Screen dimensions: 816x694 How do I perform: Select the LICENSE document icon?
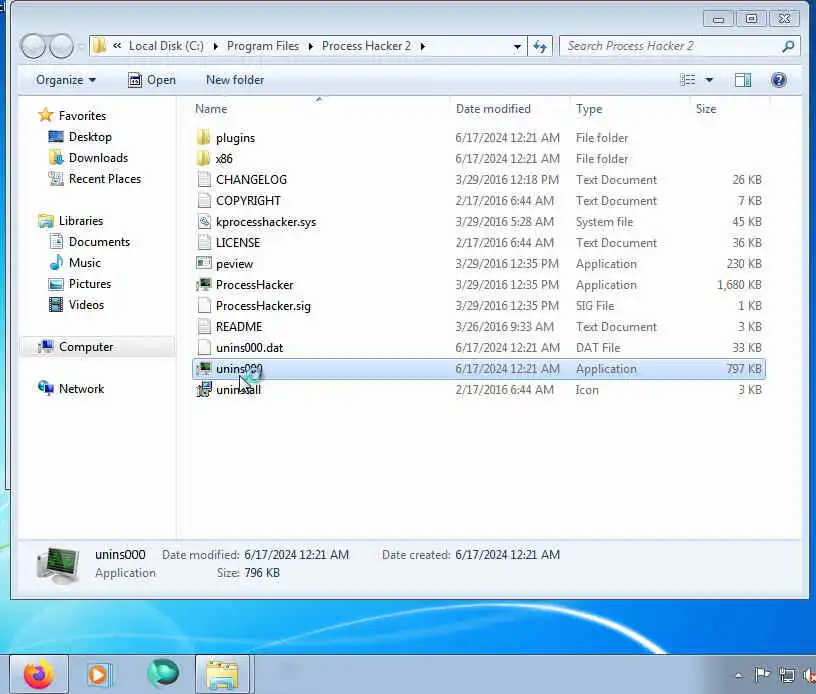pos(204,242)
